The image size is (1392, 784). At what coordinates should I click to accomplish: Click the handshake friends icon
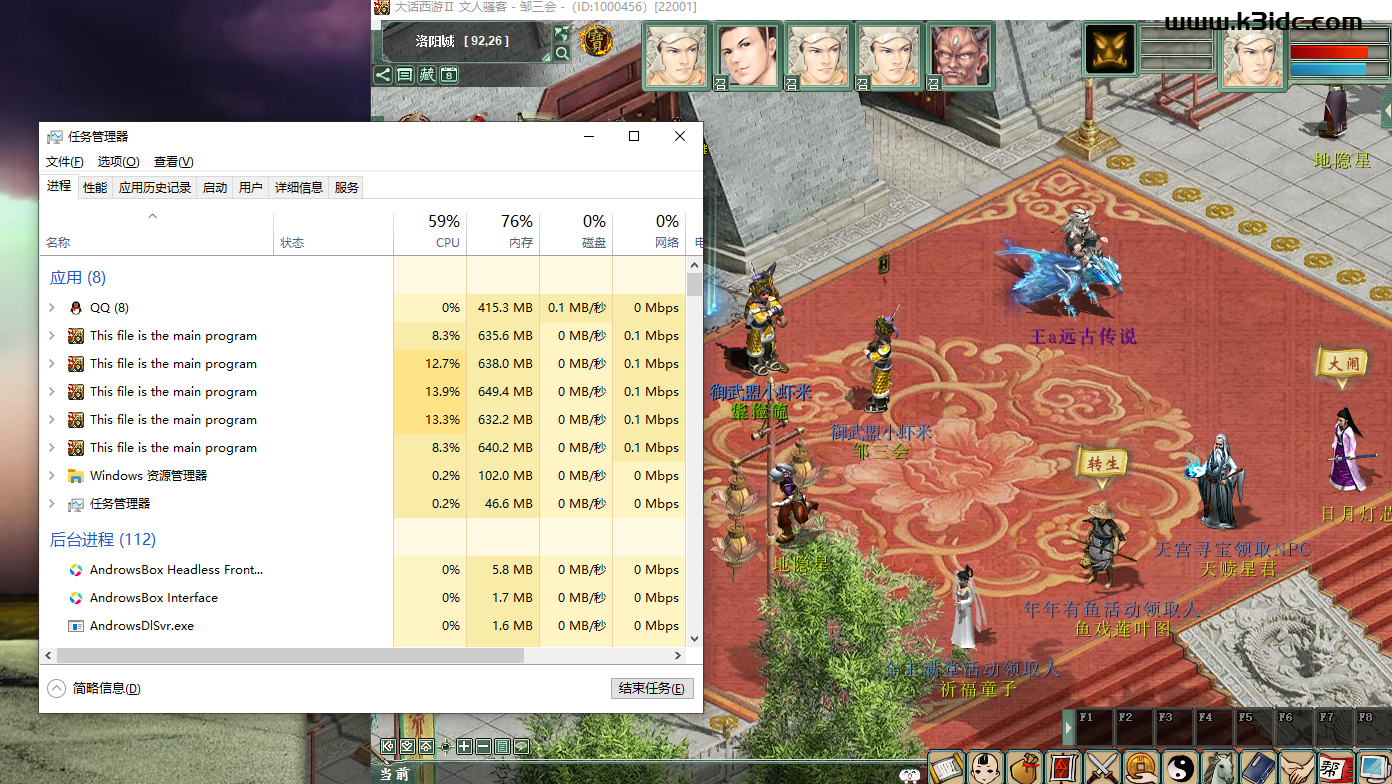tap(1297, 768)
